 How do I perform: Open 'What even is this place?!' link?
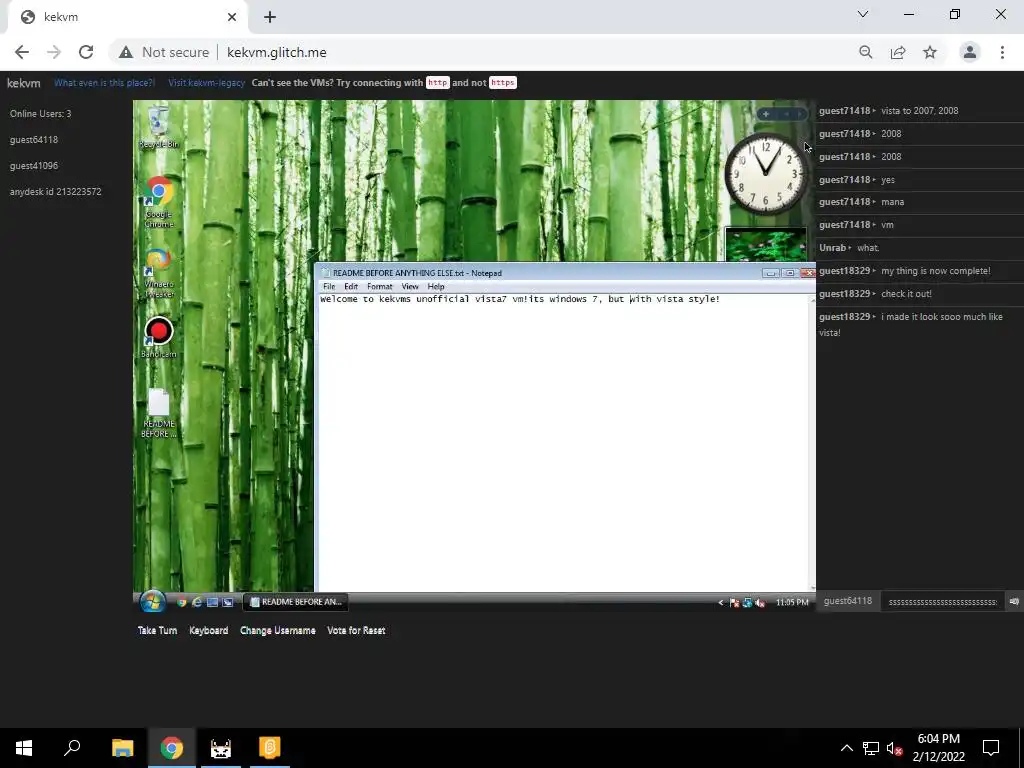click(104, 83)
